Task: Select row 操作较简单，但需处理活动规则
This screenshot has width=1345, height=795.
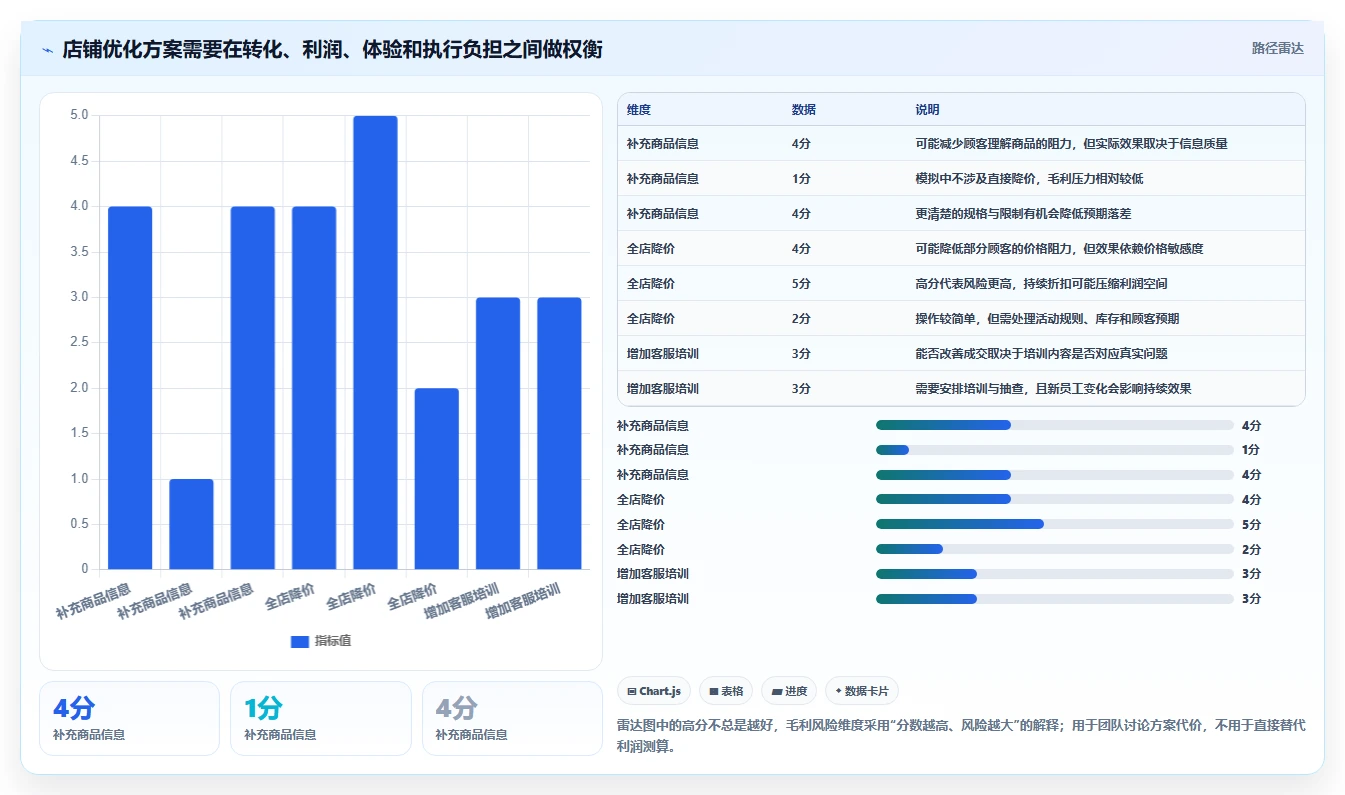Action: pos(961,318)
